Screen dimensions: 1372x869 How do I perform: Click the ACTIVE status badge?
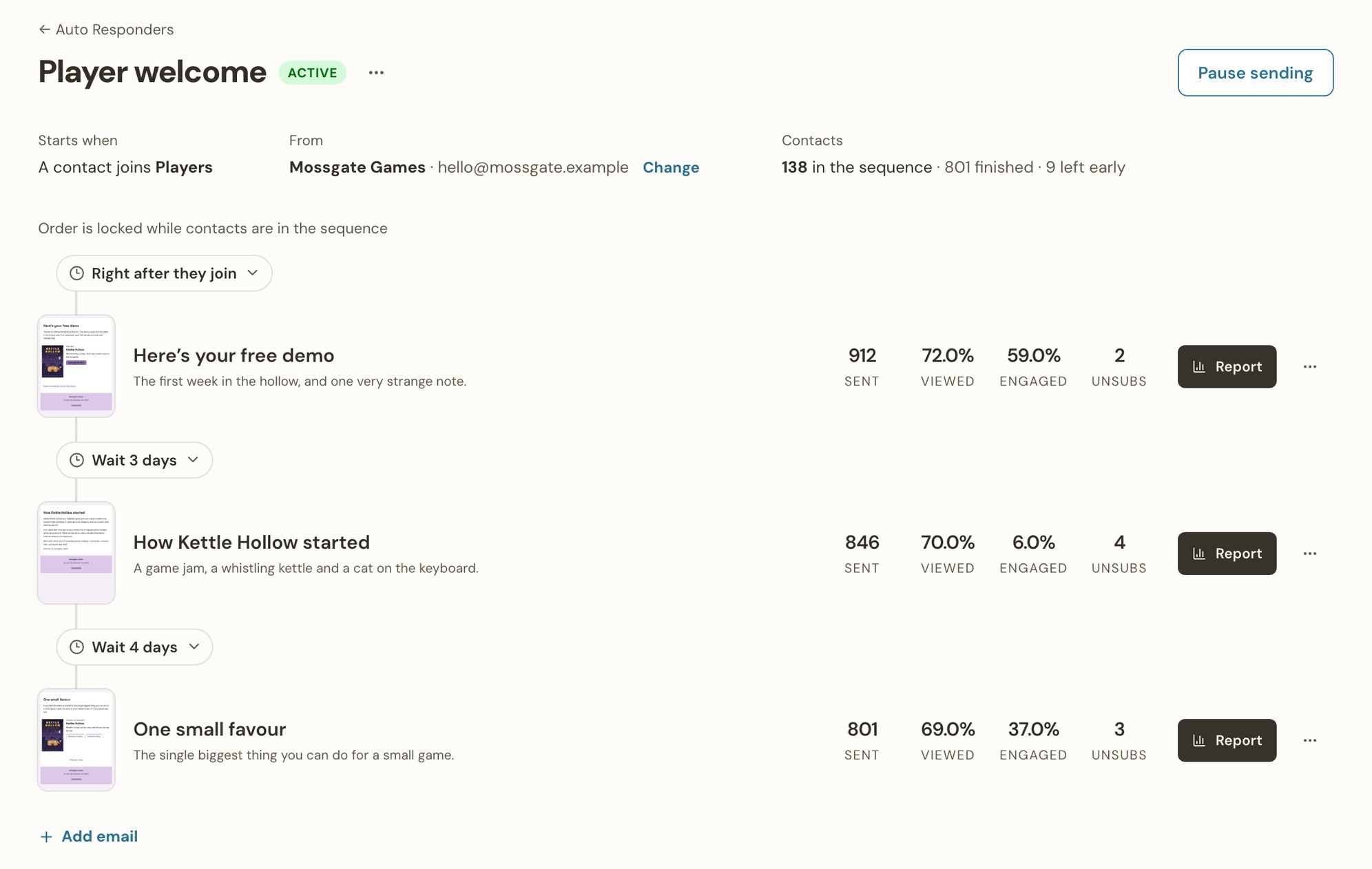[x=312, y=72]
